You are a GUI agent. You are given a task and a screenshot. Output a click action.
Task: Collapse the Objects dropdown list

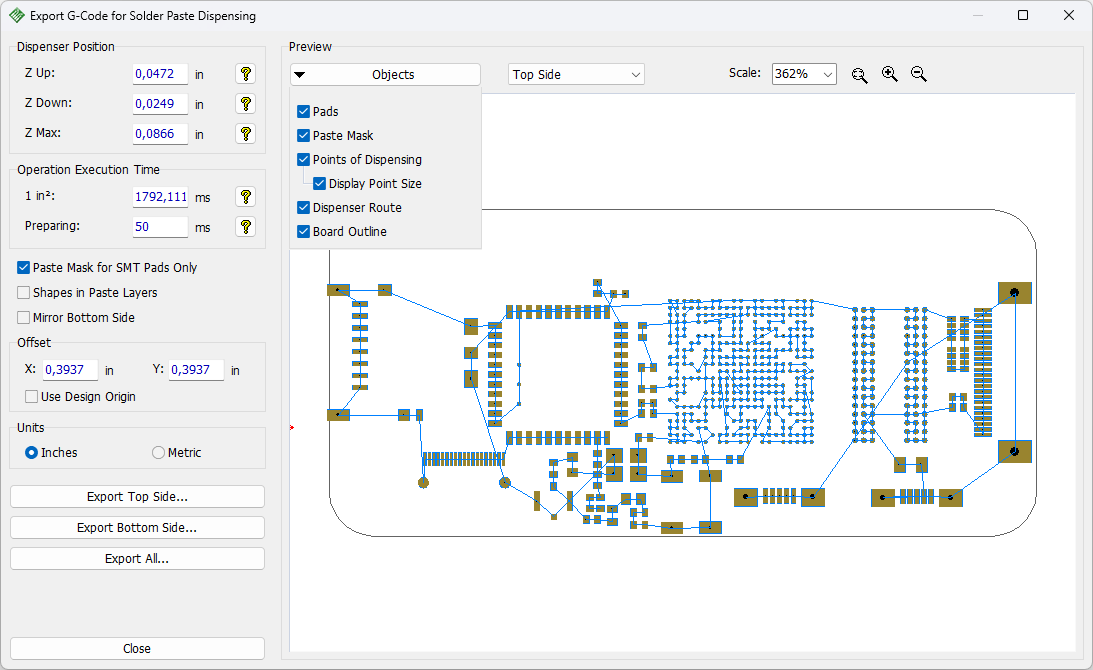(x=385, y=75)
